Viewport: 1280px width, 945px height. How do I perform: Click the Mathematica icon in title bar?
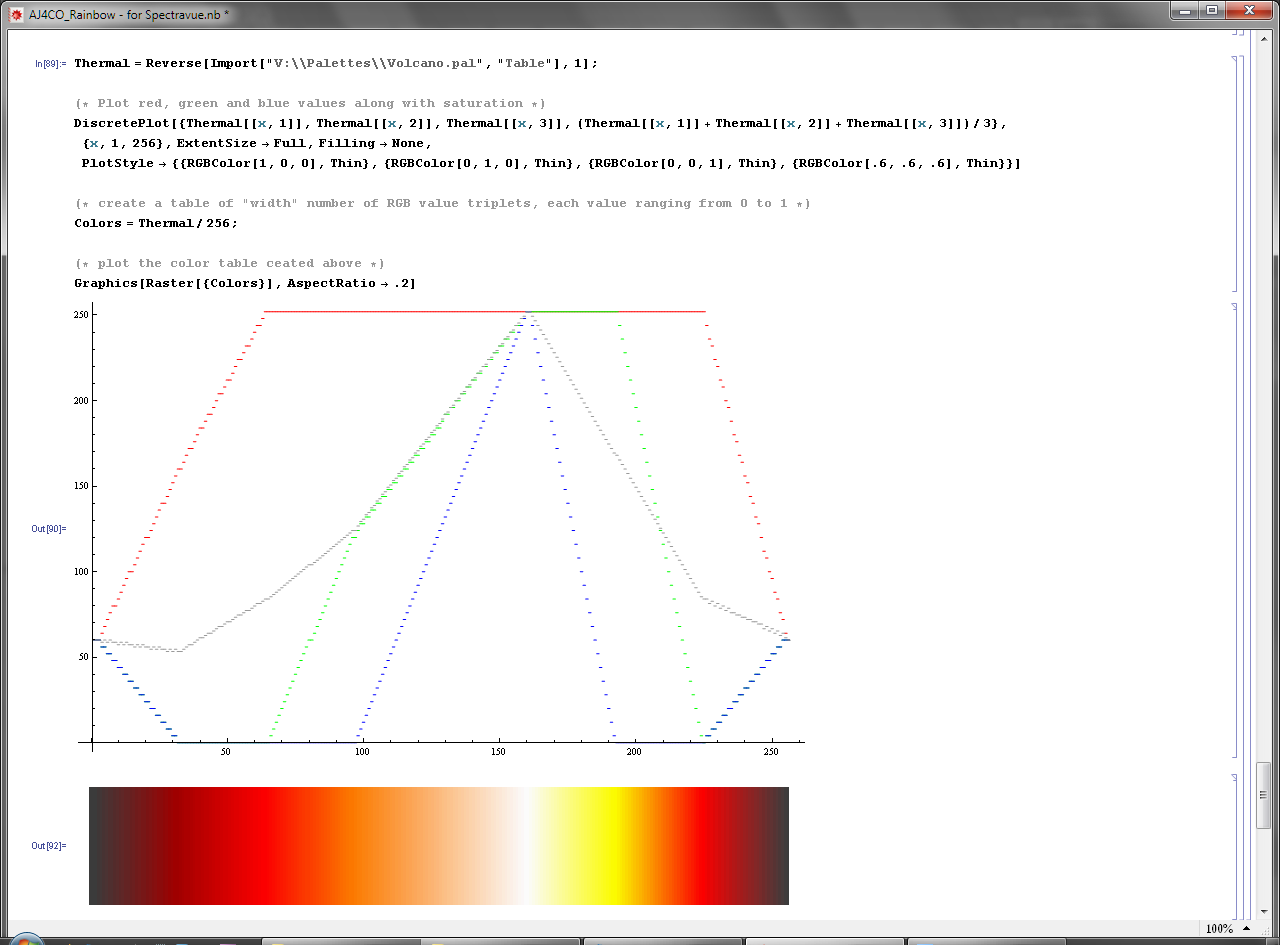(x=16, y=15)
